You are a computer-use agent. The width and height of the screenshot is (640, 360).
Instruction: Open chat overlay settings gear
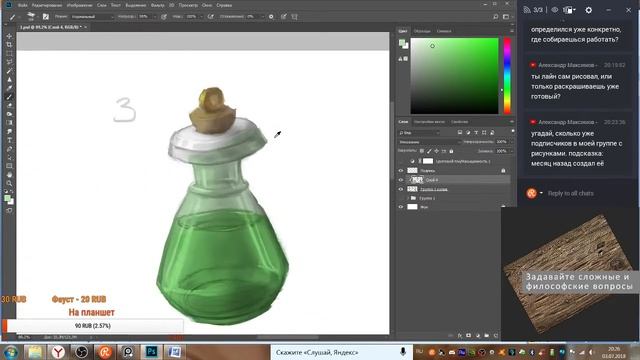589,10
